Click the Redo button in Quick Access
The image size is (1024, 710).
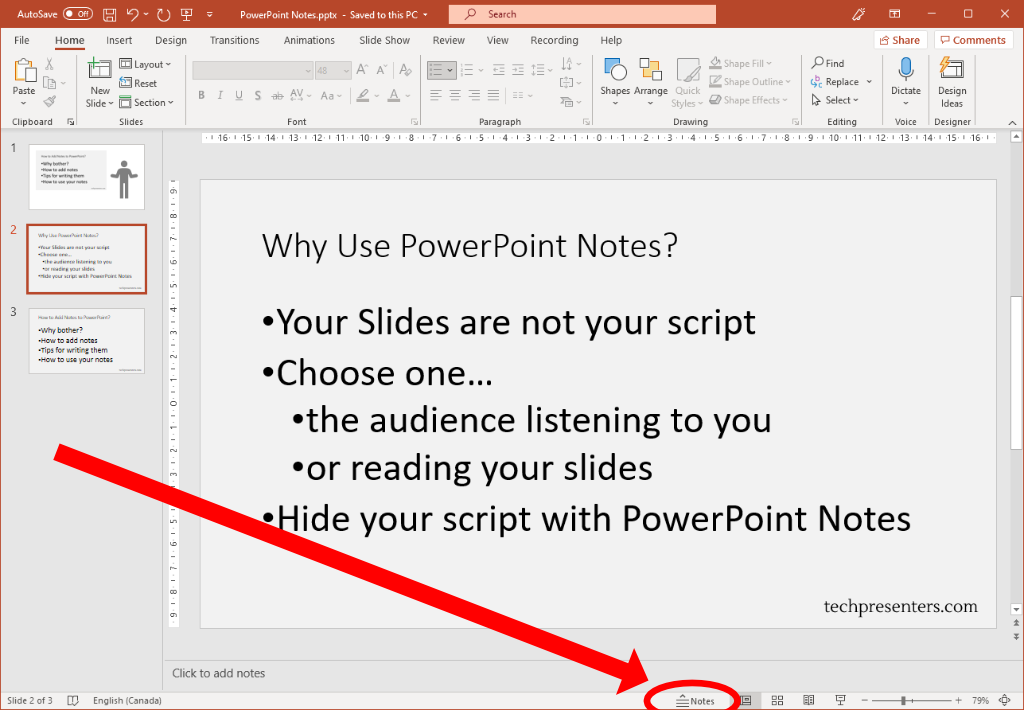point(163,14)
